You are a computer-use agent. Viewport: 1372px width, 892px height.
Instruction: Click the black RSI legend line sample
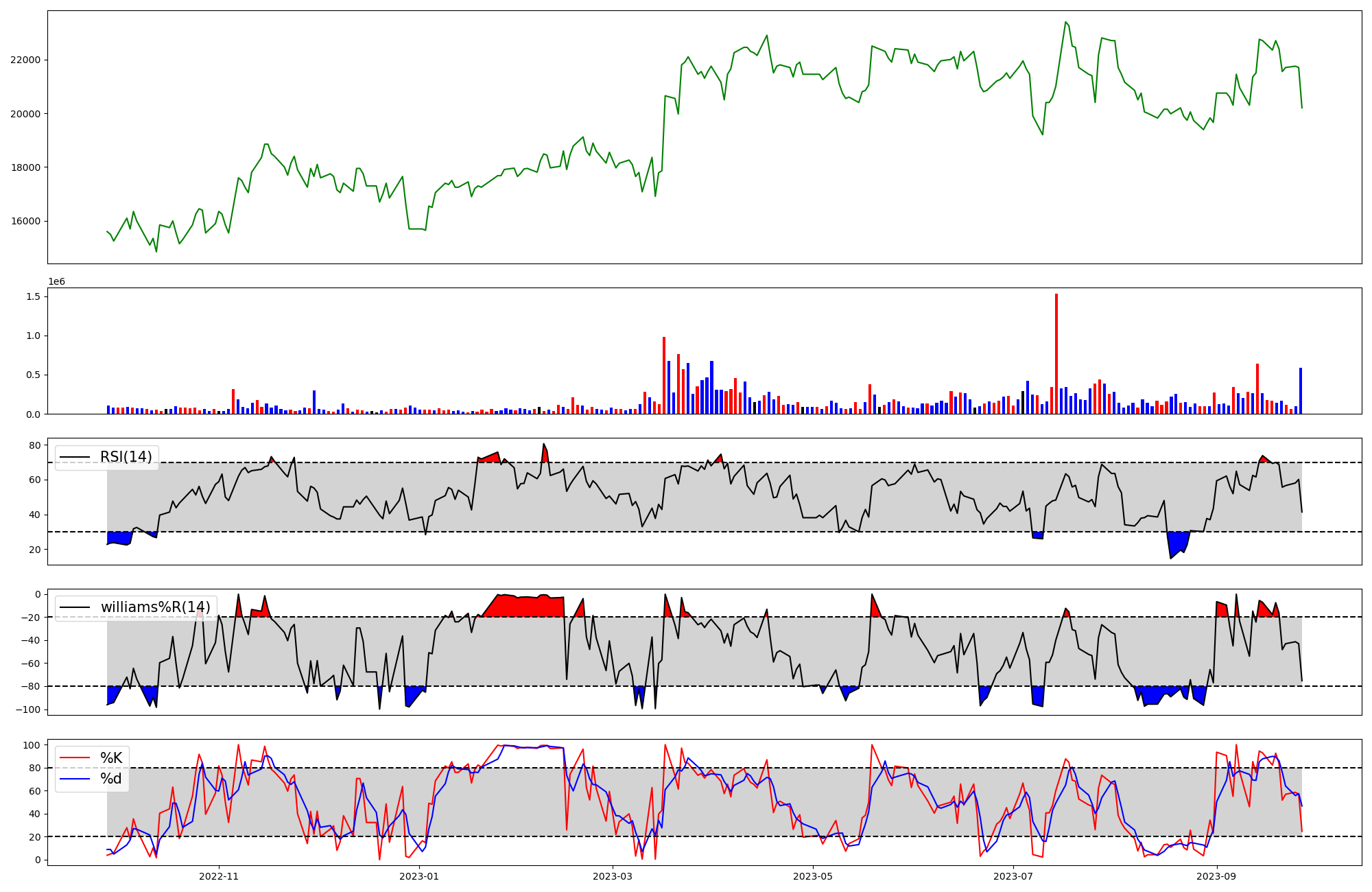point(74,457)
